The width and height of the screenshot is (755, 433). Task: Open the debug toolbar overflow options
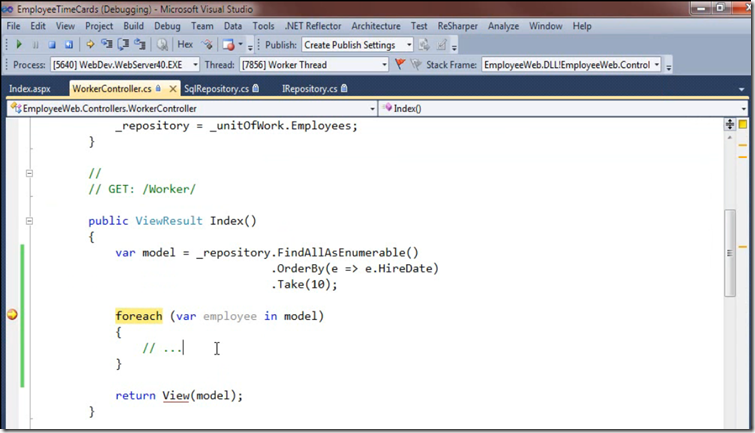pos(250,47)
